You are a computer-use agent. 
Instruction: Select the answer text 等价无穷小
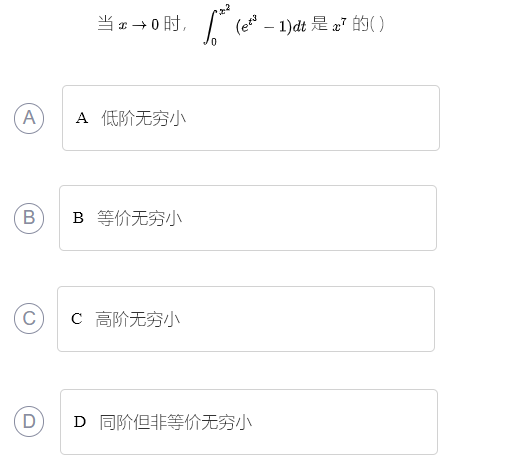coord(140,218)
